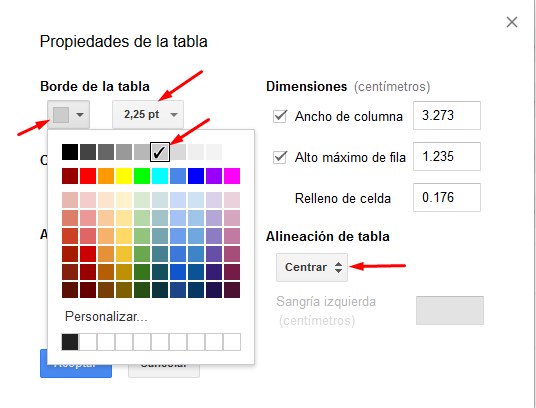Close the table properties dialog
536x408 pixels.
[511, 22]
